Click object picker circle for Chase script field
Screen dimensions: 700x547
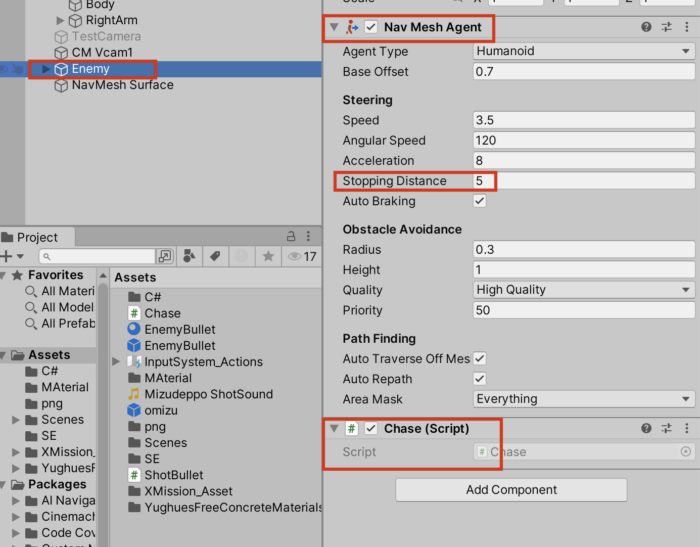685,452
